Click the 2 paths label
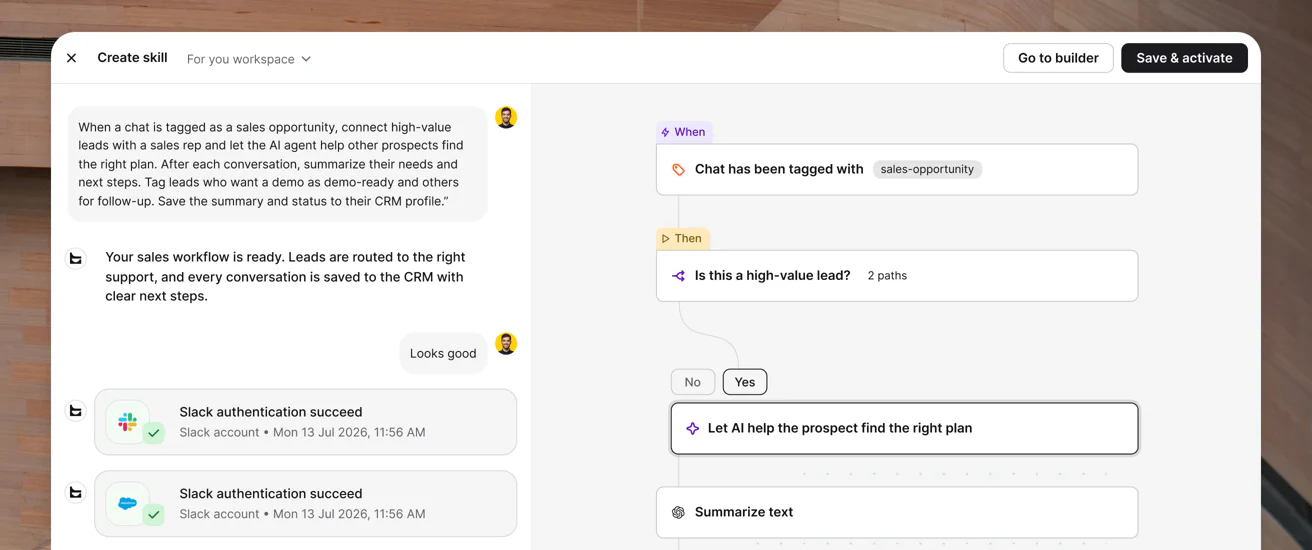This screenshot has width=1312, height=550. [887, 275]
